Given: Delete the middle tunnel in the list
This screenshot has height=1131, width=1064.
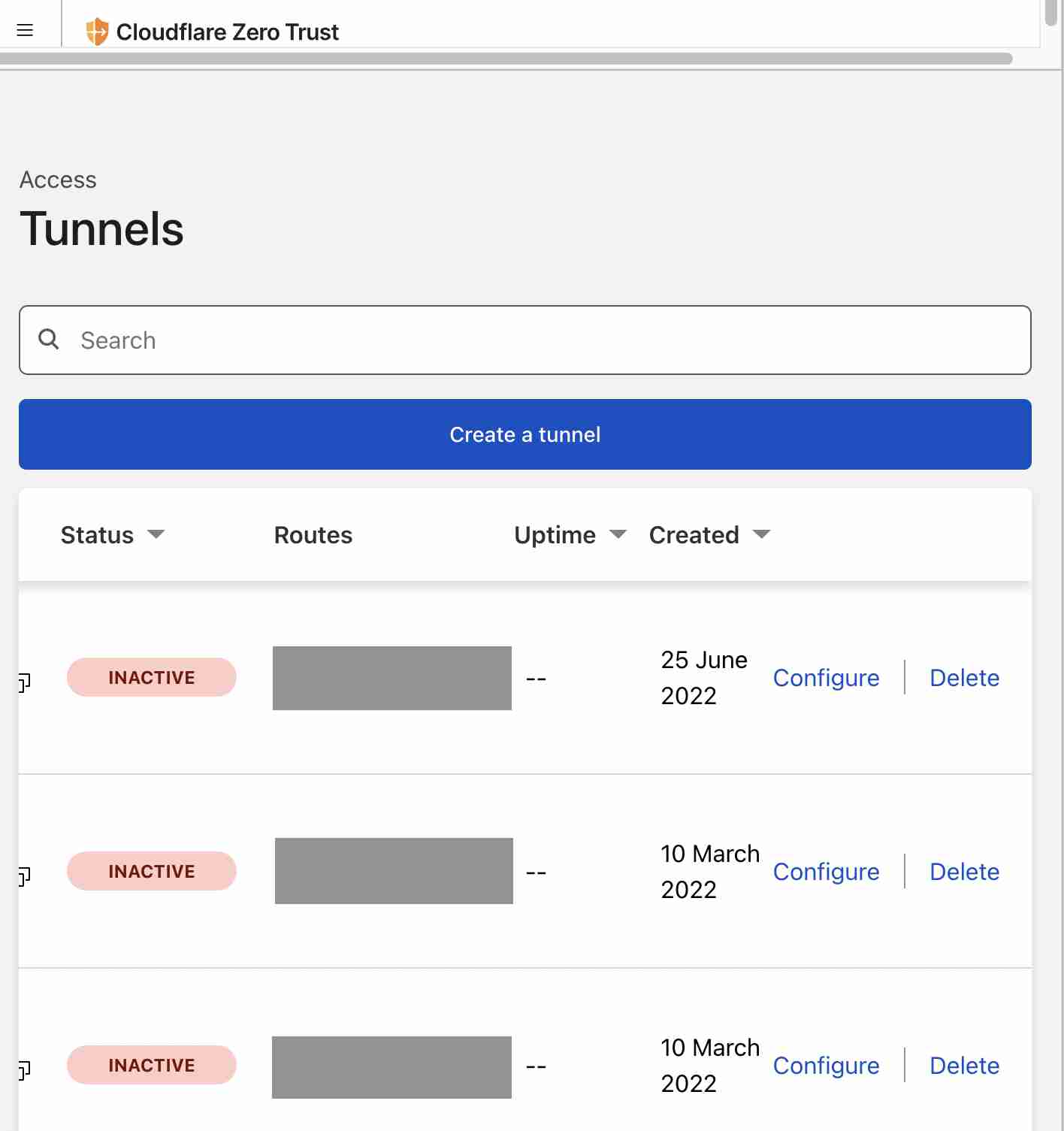Looking at the screenshot, I should 964,872.
